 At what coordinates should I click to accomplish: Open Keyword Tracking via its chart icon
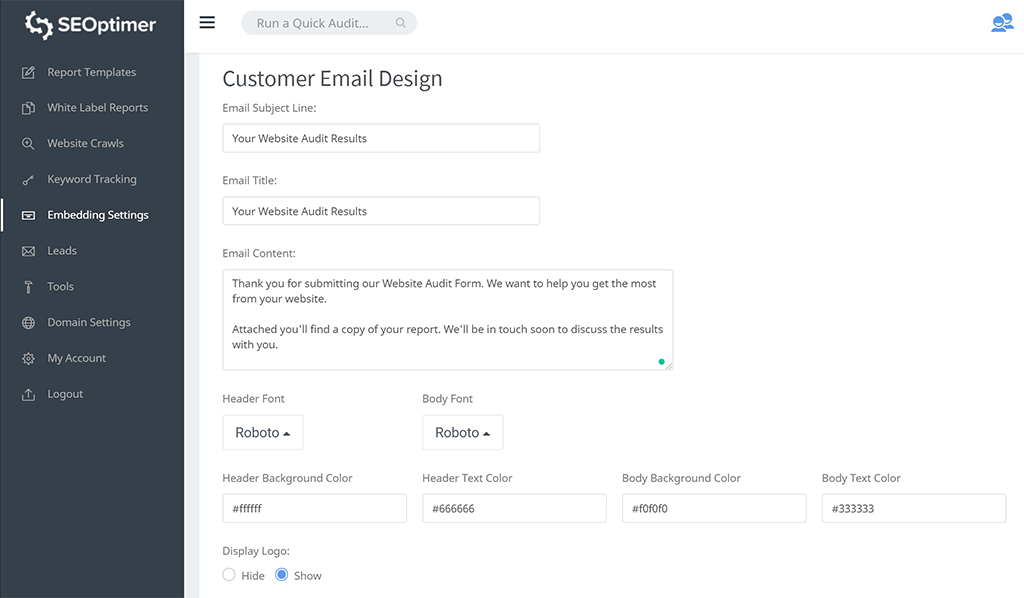(30, 179)
